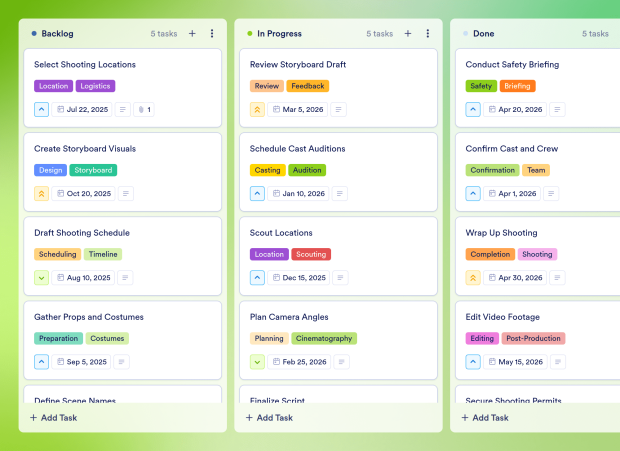Toggle priority arrow on Select Shooting Locations card
Viewport: 620px width, 451px height.
coord(42,109)
